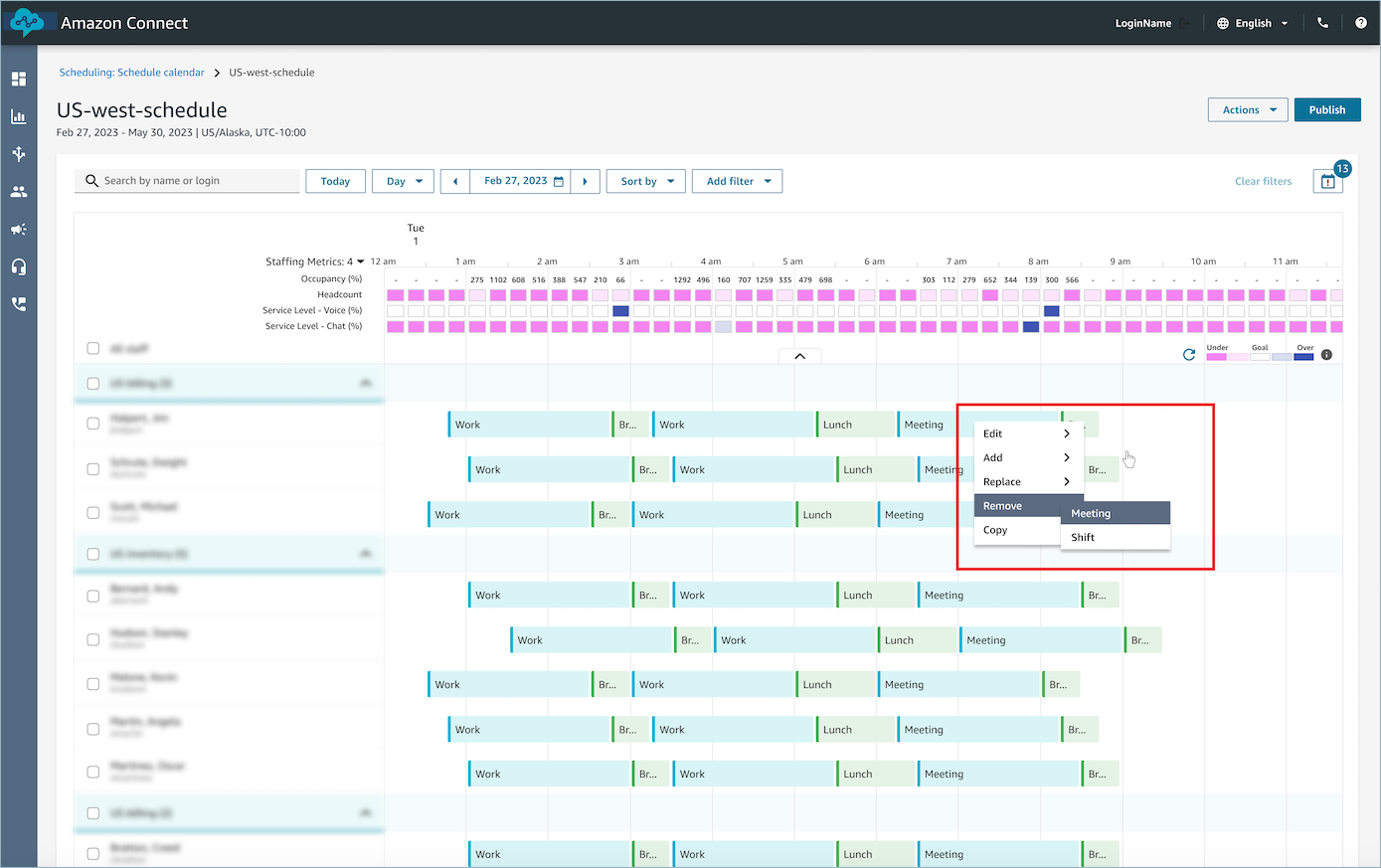
Task: Open the analytics bar chart sidebar icon
Action: pyautogui.click(x=19, y=116)
